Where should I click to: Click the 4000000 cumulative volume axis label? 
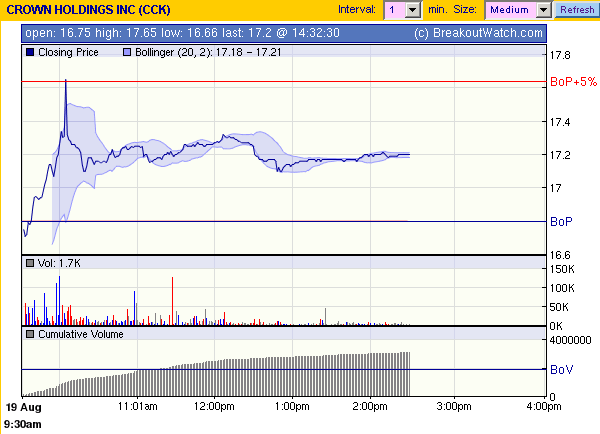[571, 340]
